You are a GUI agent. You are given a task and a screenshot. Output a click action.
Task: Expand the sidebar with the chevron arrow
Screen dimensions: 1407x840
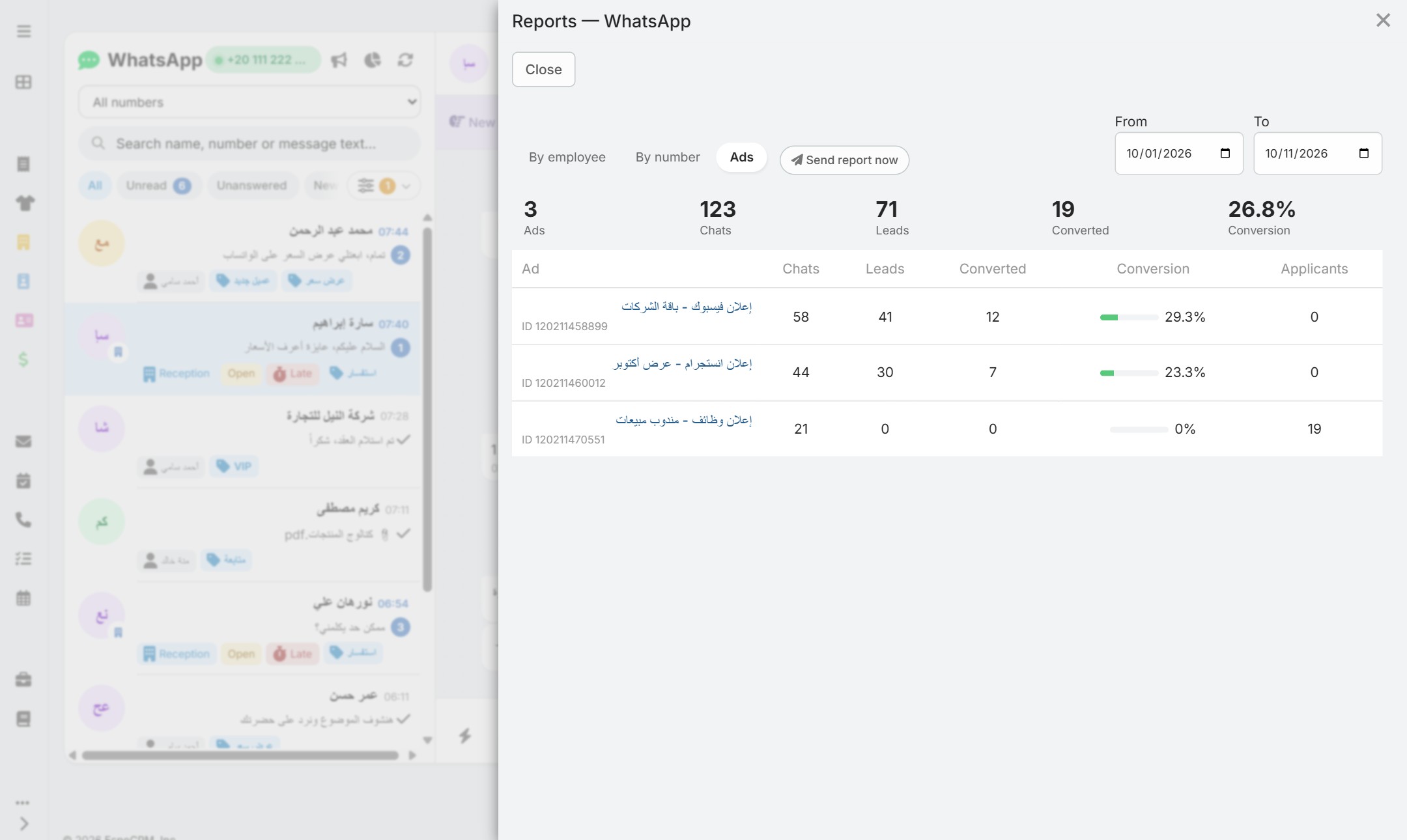pyautogui.click(x=24, y=824)
